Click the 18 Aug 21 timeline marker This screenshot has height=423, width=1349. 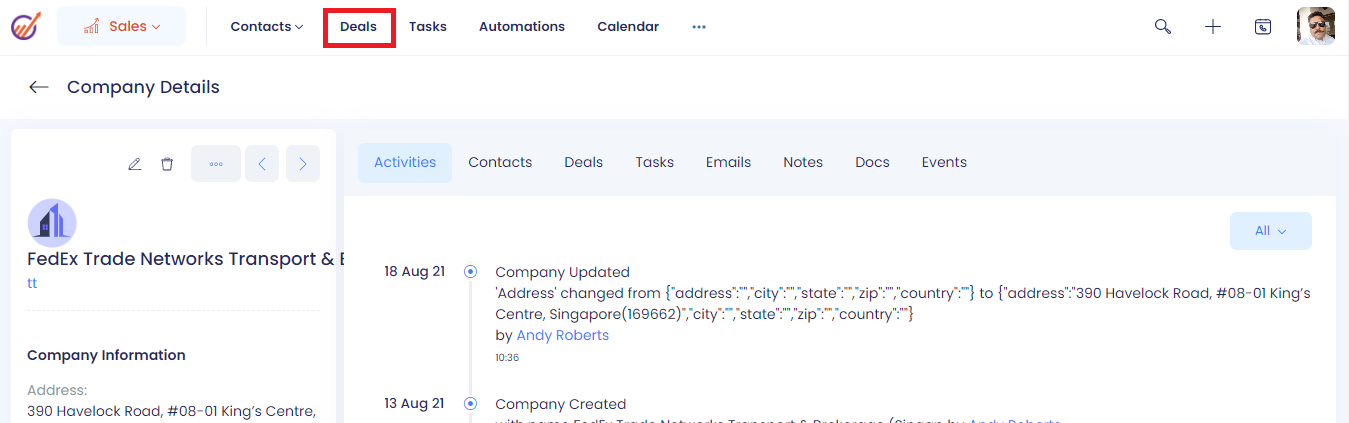click(x=470, y=271)
